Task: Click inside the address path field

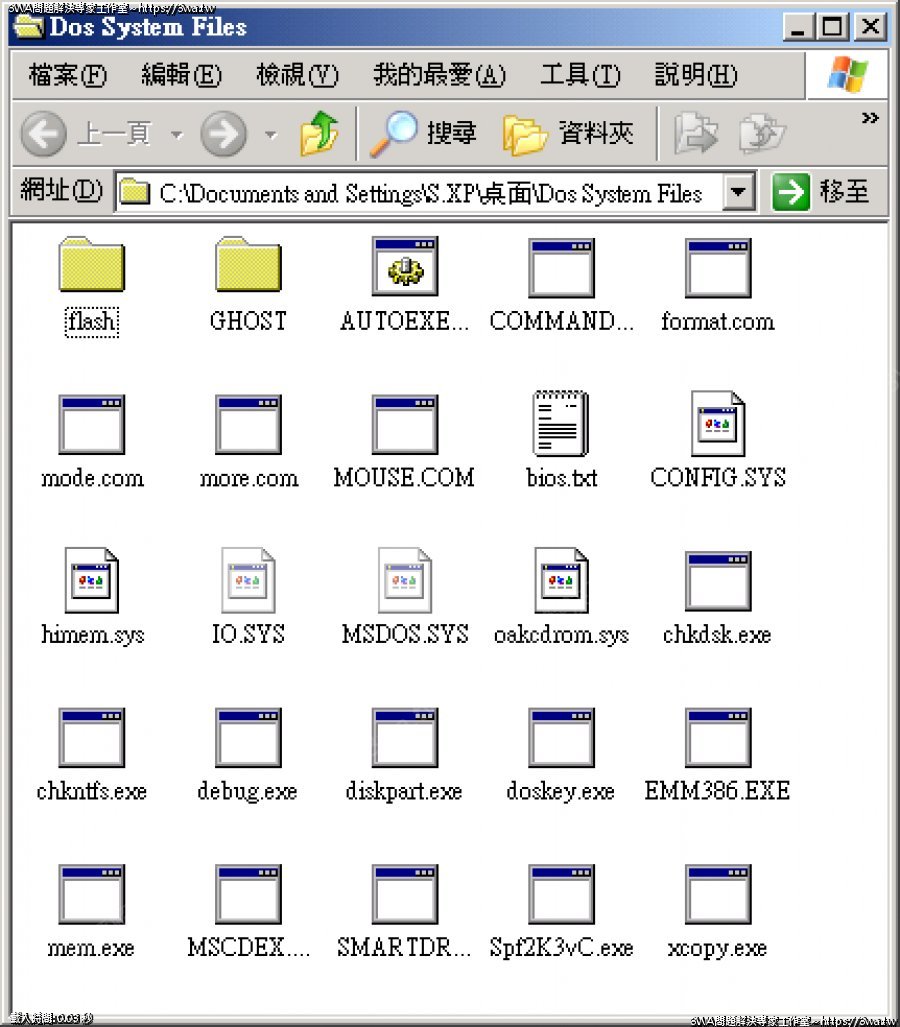Action: pyautogui.click(x=430, y=193)
